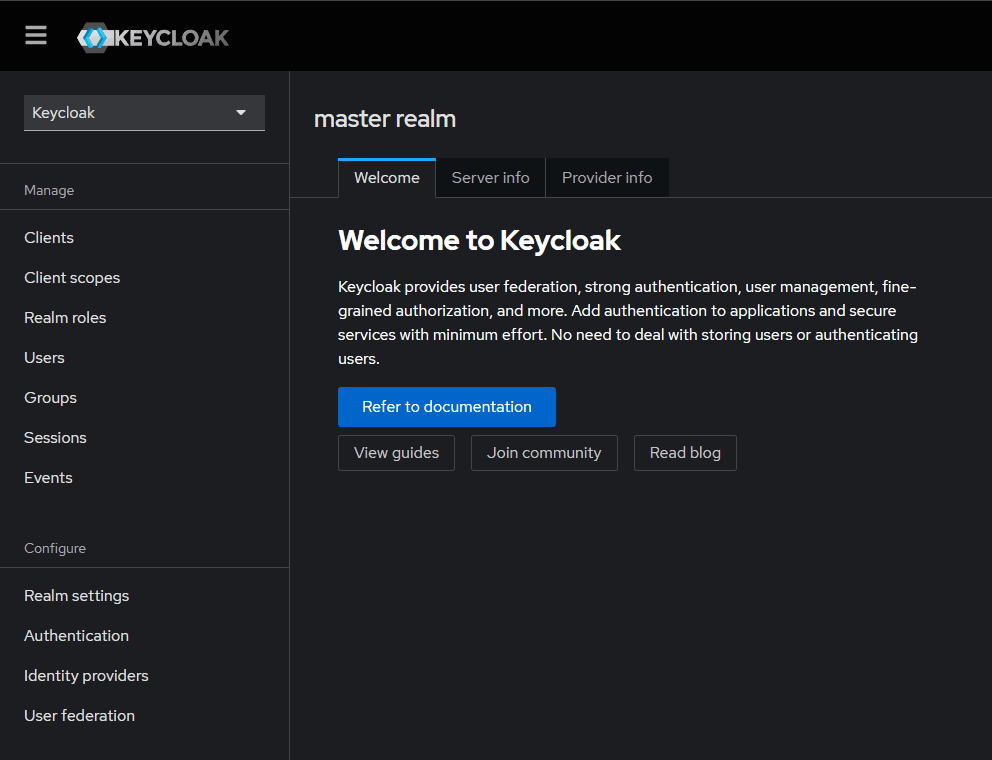Click the Join community button
This screenshot has height=760, width=992.
[544, 453]
